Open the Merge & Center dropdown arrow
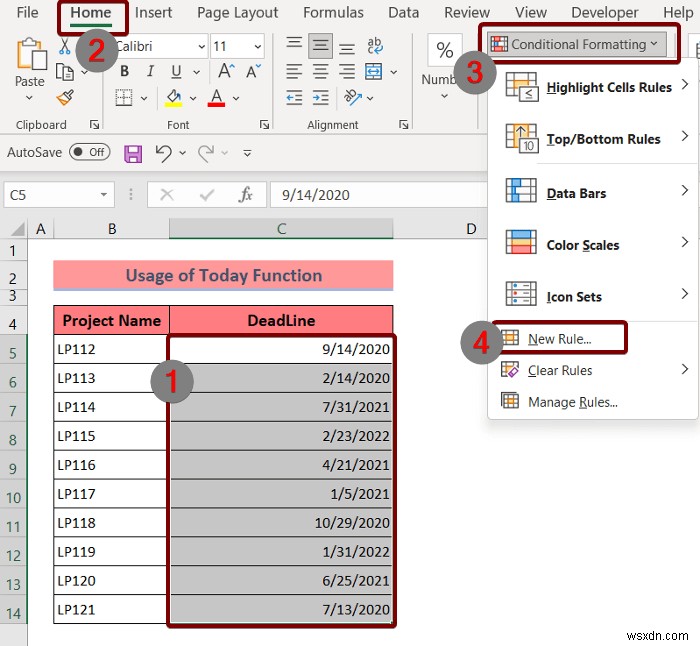The image size is (700, 646). click(x=393, y=72)
